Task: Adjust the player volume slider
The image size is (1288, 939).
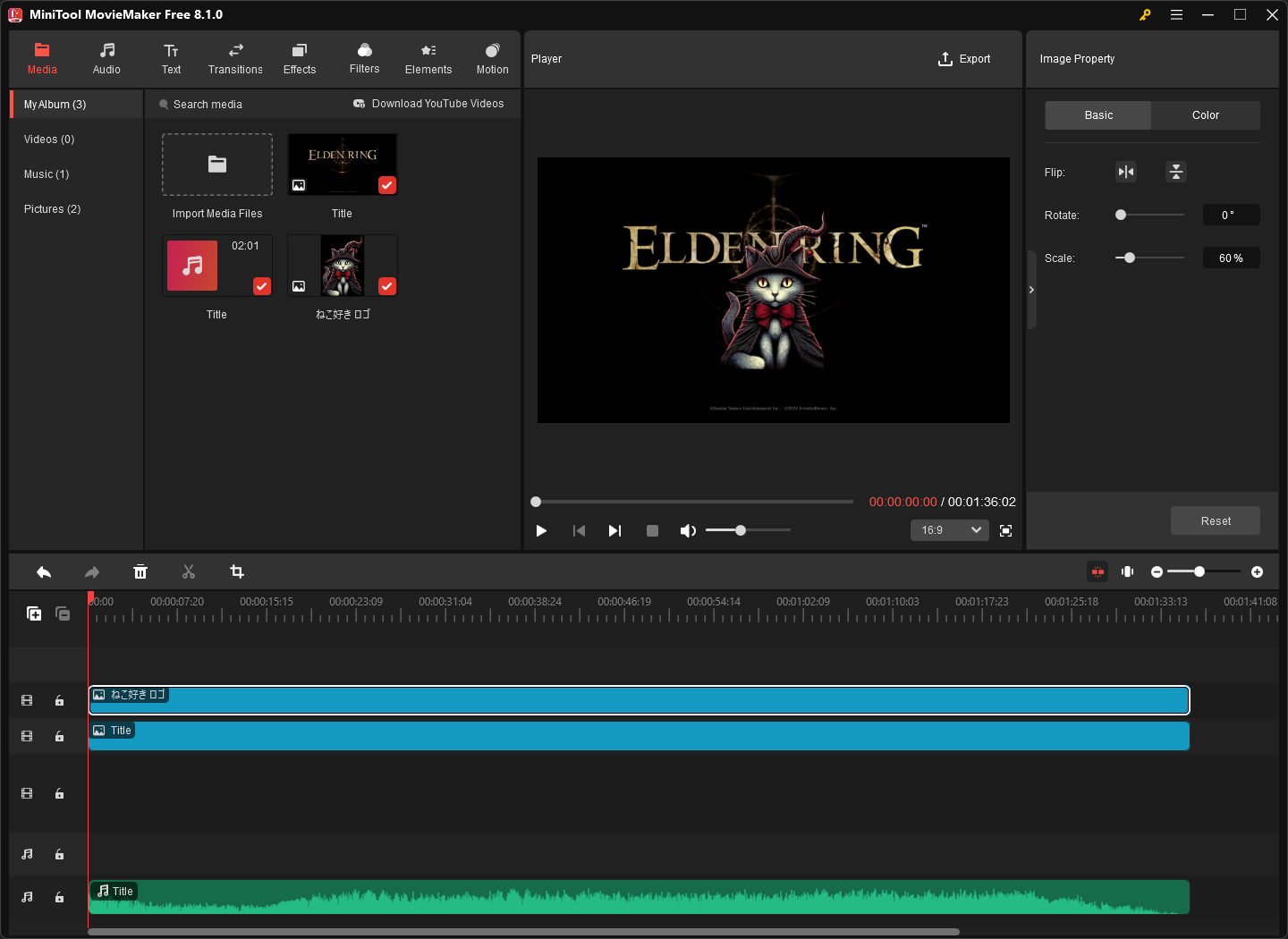Action: point(748,530)
